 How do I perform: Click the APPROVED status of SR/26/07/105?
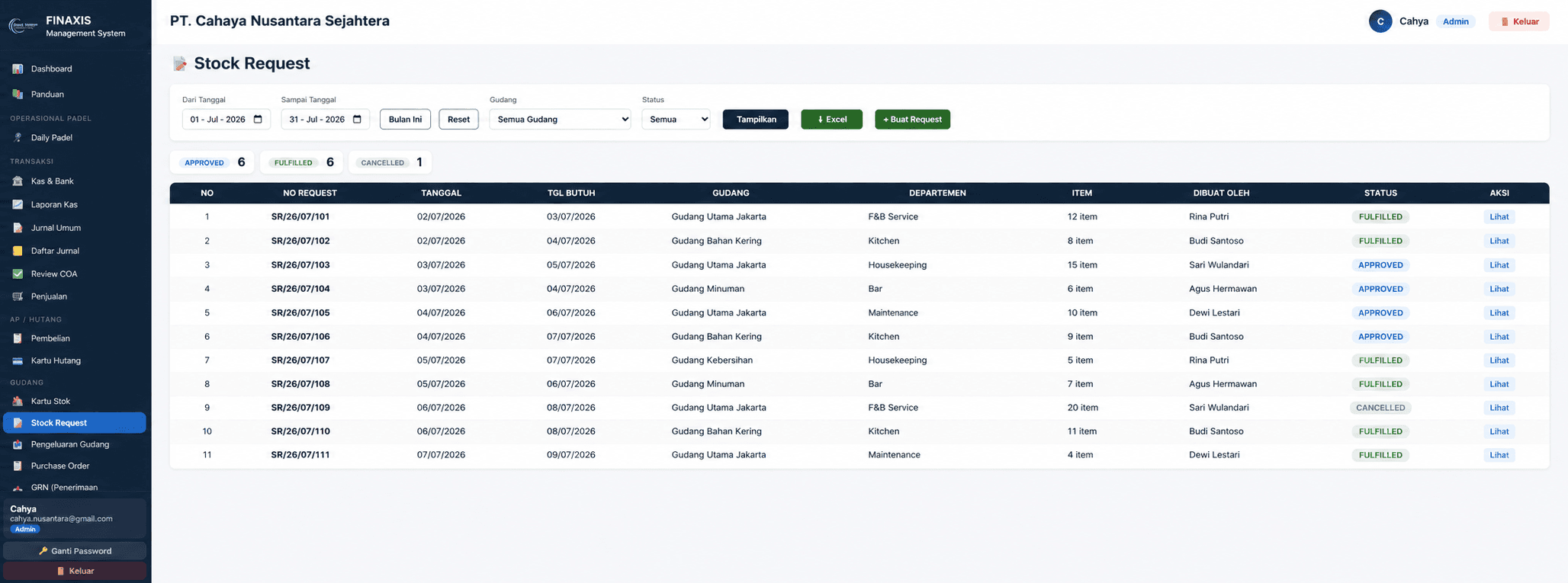pos(1380,312)
